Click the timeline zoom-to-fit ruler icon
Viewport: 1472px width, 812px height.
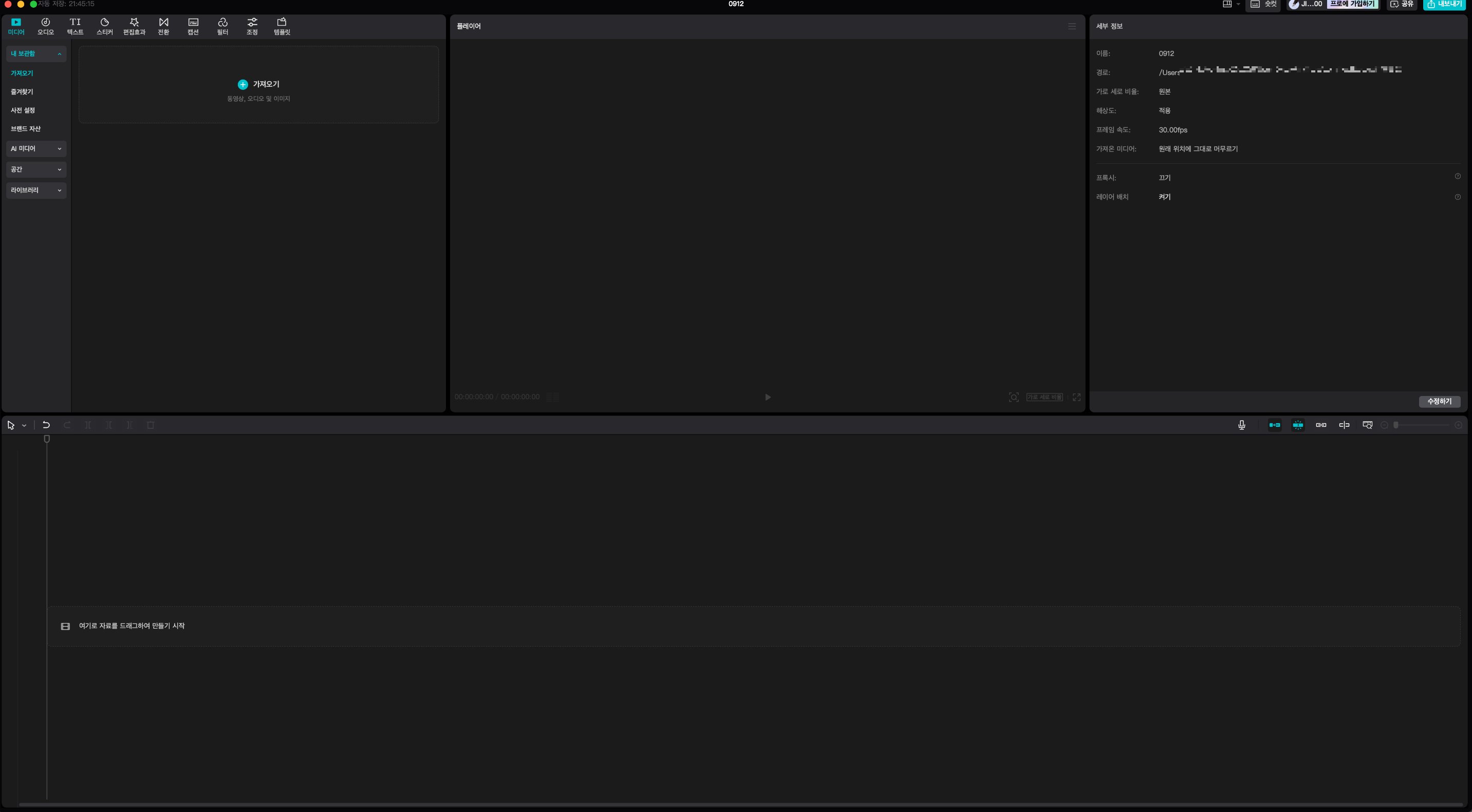(1367, 425)
